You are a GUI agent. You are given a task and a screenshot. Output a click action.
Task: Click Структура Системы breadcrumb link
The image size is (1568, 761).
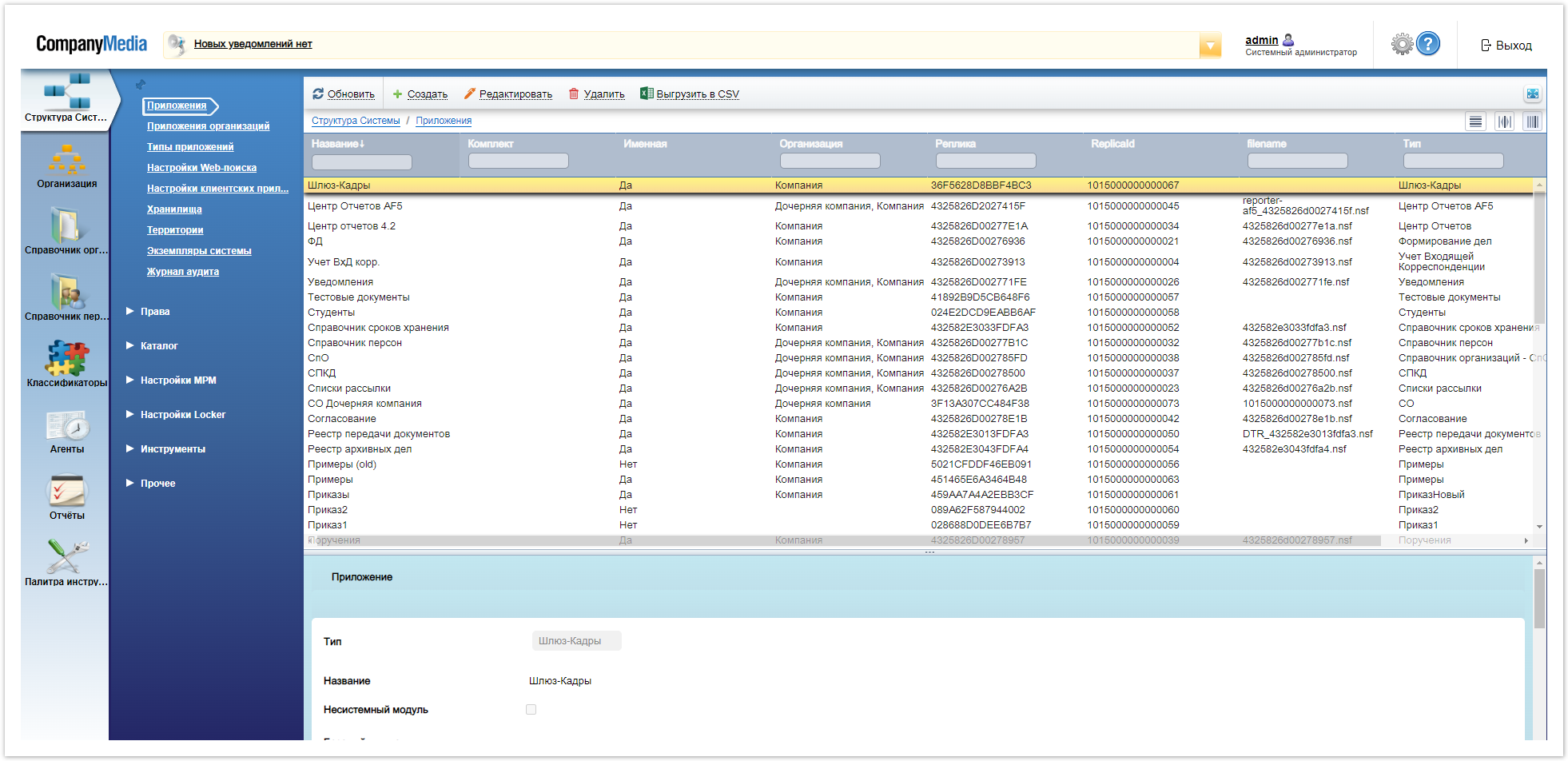click(x=356, y=121)
